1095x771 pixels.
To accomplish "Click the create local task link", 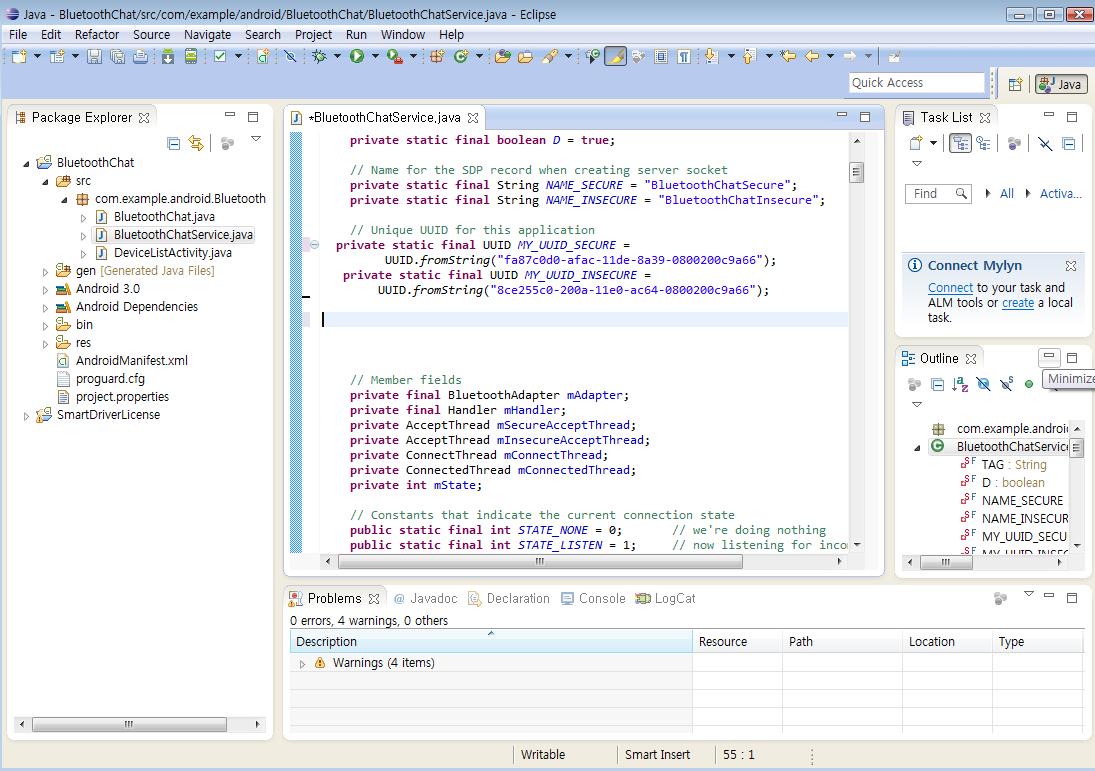I will click(1018, 303).
